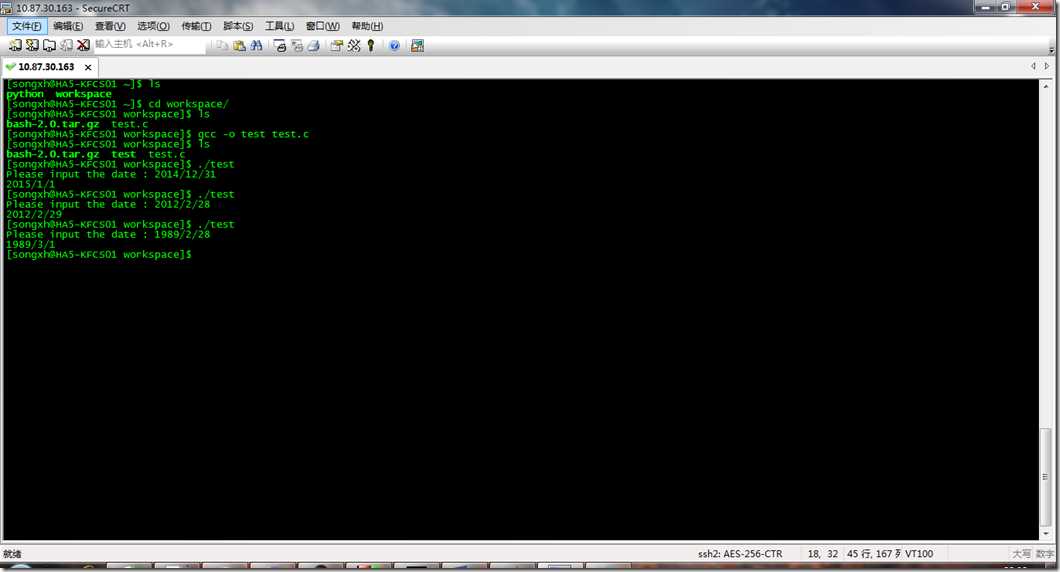The image size is (1060, 572).
Task: Open the 编辑(E) menu
Action: (68, 26)
